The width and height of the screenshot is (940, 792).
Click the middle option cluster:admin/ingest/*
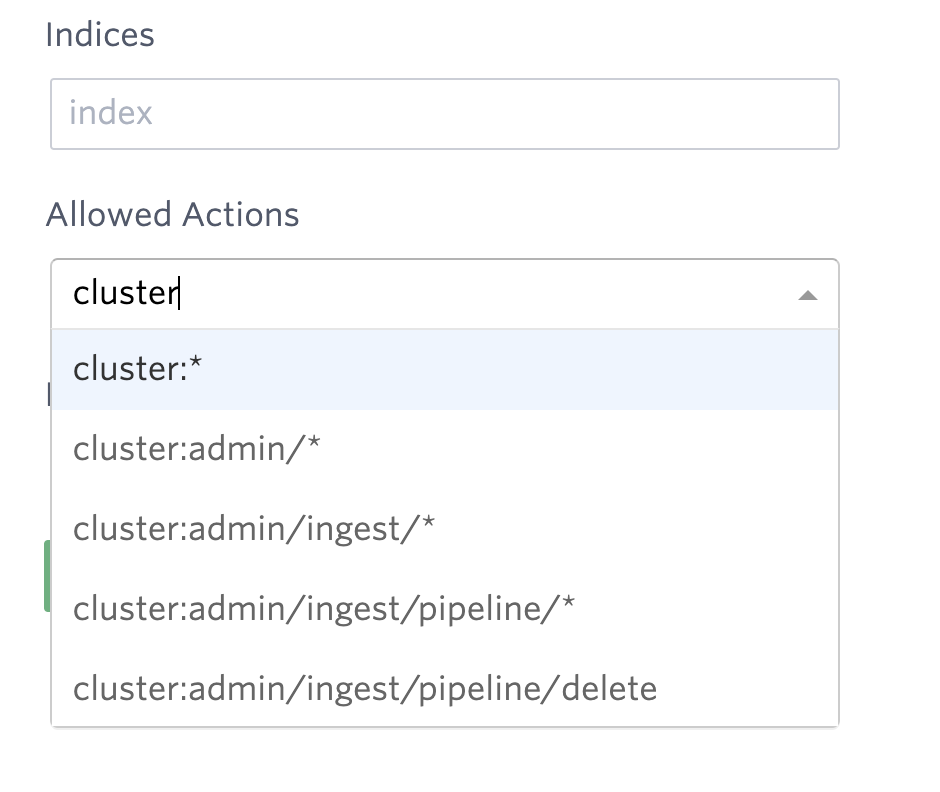[253, 528]
